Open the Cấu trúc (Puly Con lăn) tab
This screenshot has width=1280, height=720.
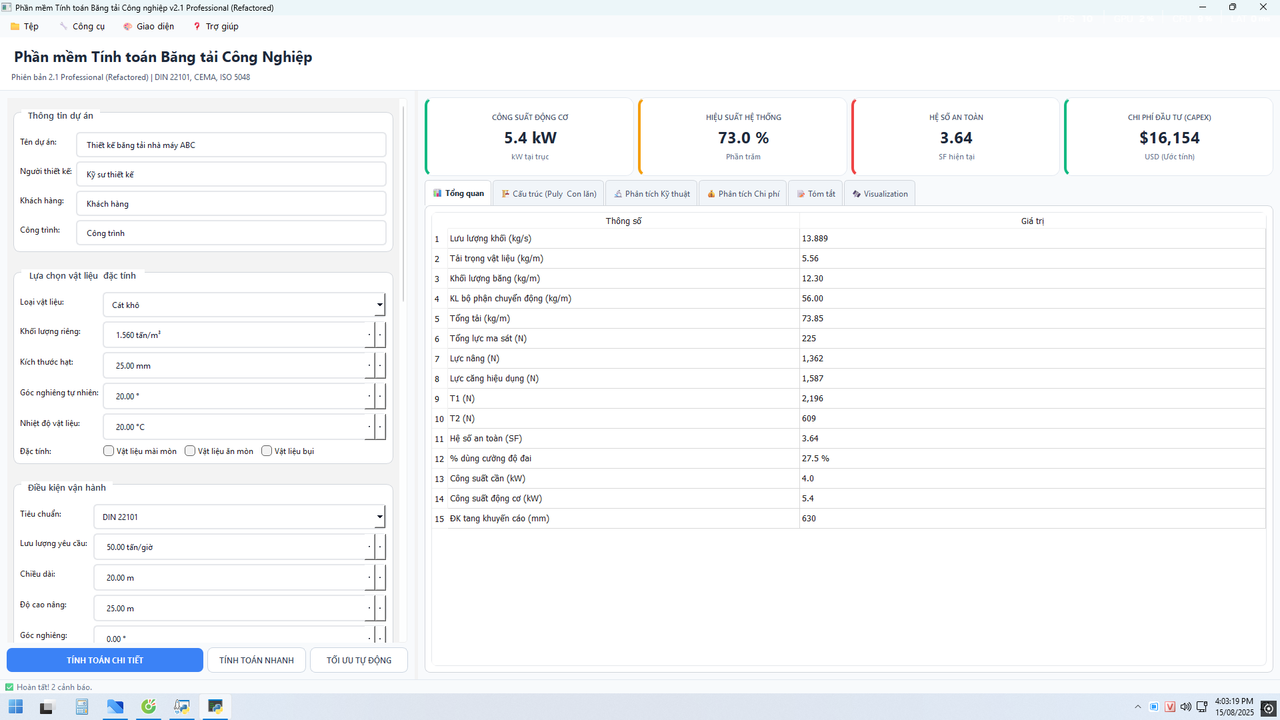click(549, 193)
